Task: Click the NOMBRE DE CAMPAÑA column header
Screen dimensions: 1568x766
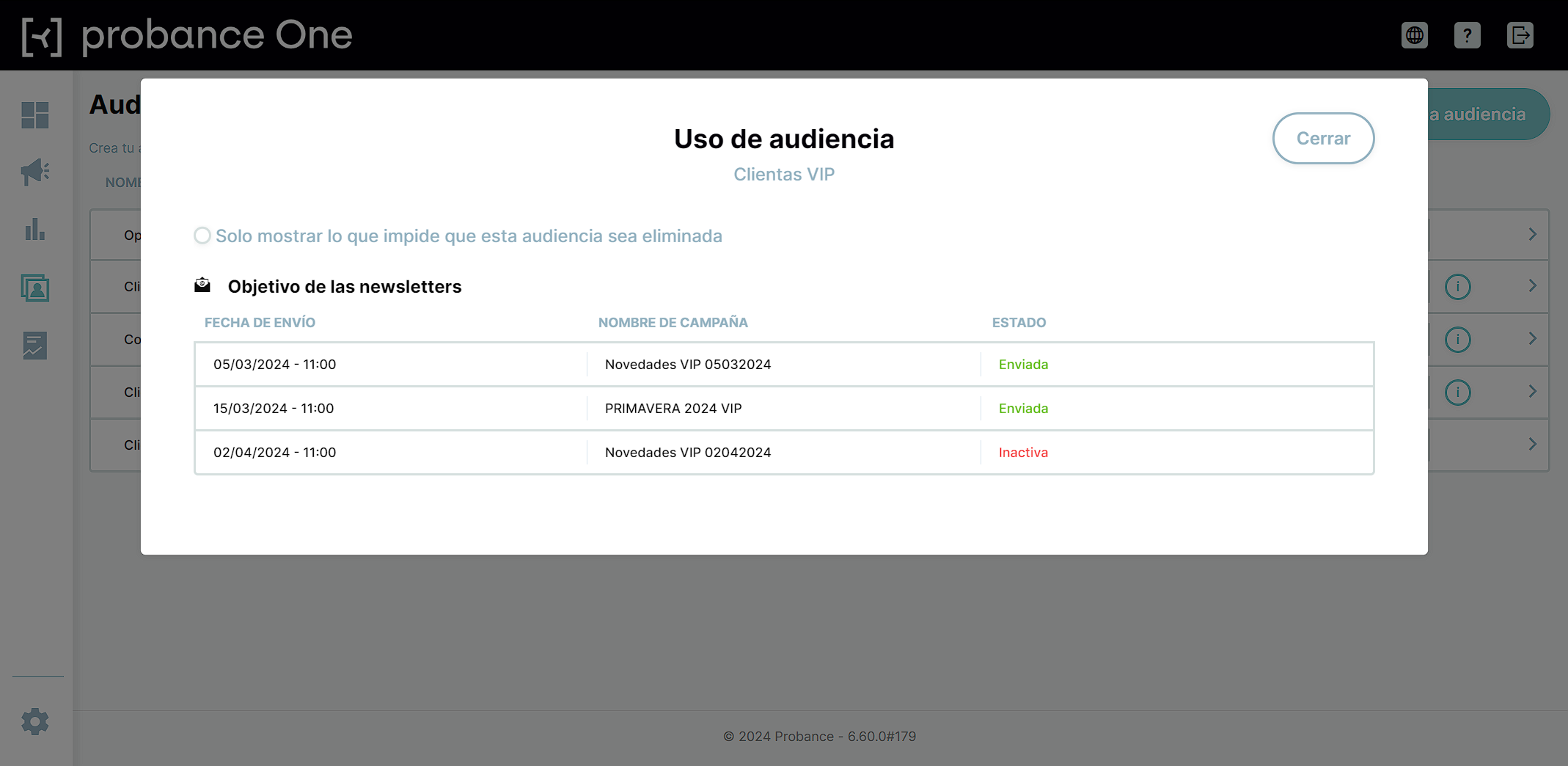Action: (673, 322)
